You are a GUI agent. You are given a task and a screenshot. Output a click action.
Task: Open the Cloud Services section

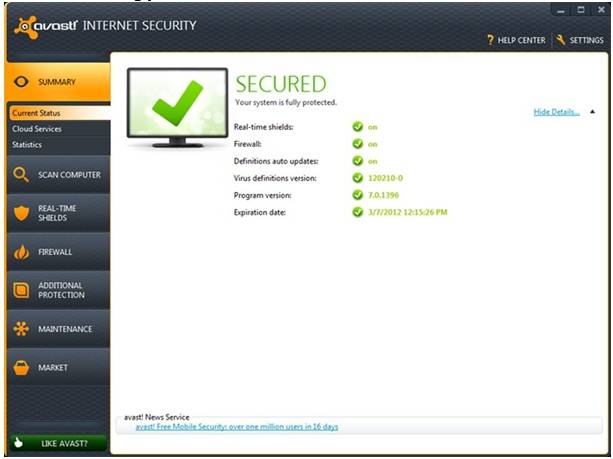point(37,129)
